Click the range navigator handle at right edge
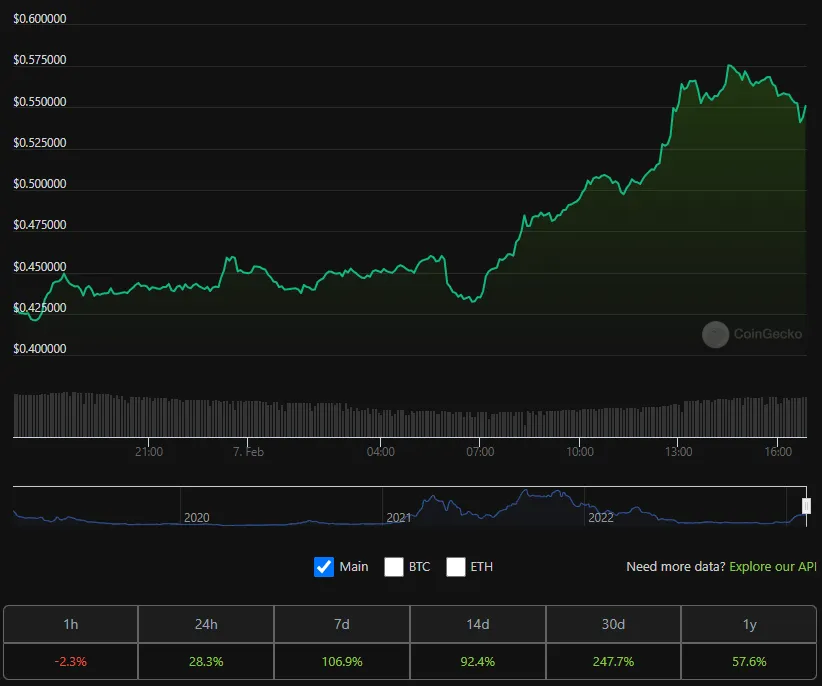The image size is (822, 686). tap(806, 506)
